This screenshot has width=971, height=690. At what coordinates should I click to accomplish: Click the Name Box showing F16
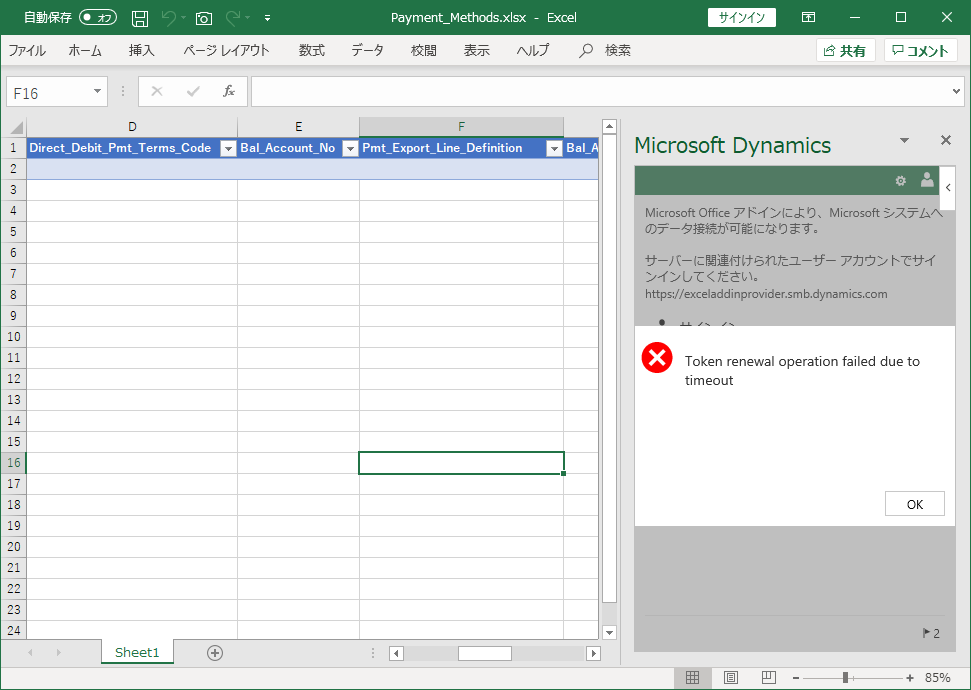tap(50, 92)
